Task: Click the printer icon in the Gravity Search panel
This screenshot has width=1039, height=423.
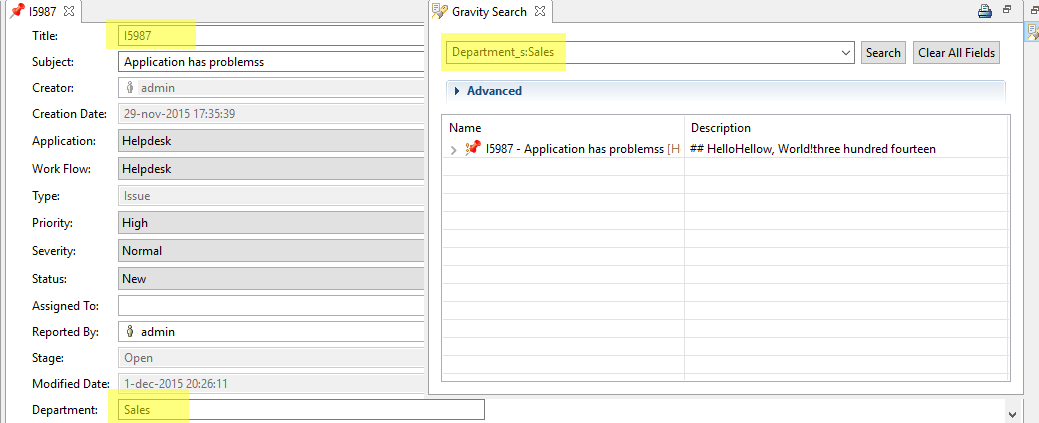Action: (x=984, y=11)
